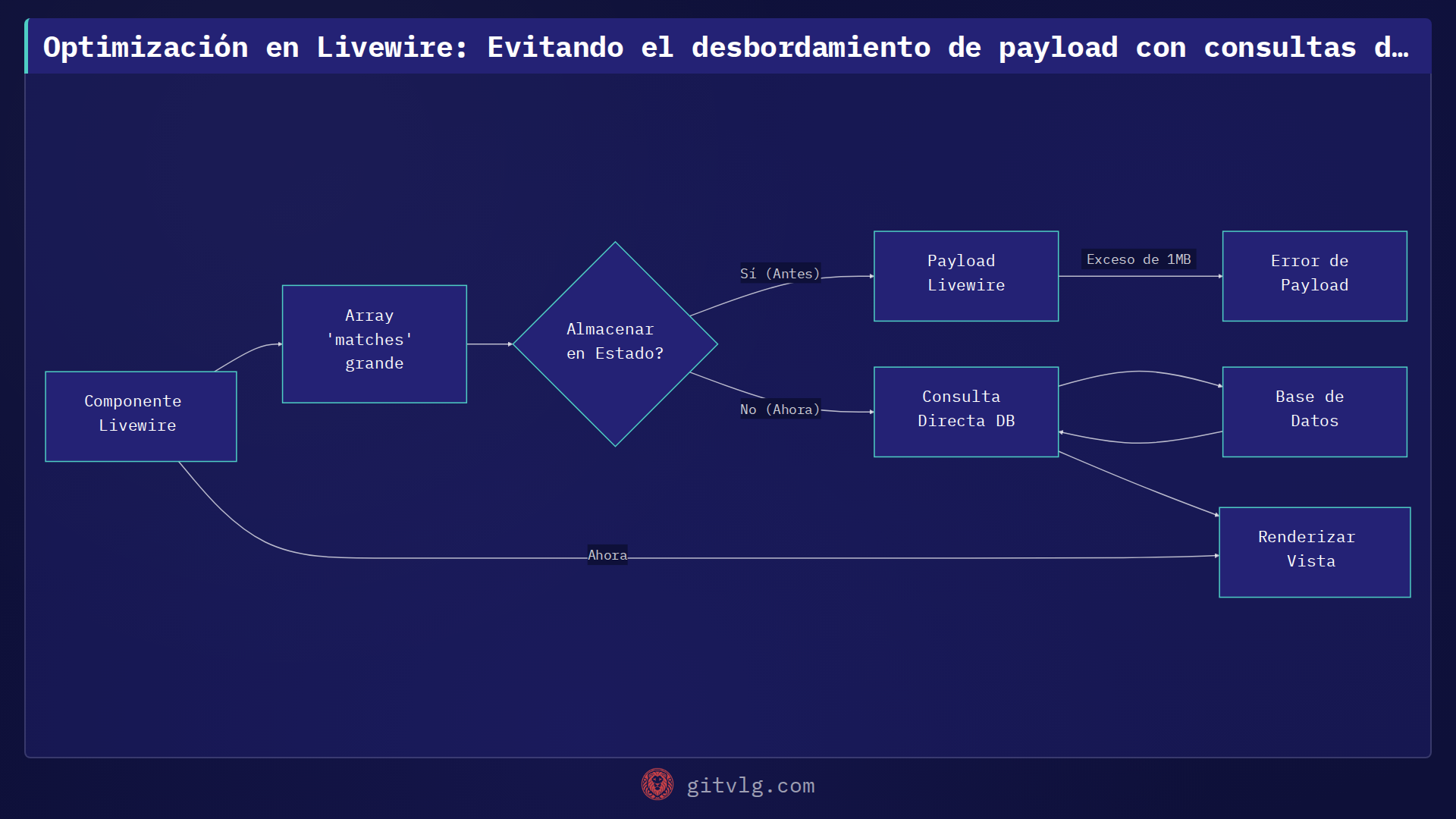Click the 'Sí (Antes)' edge label
Screen dimensions: 1456x819
(780, 274)
